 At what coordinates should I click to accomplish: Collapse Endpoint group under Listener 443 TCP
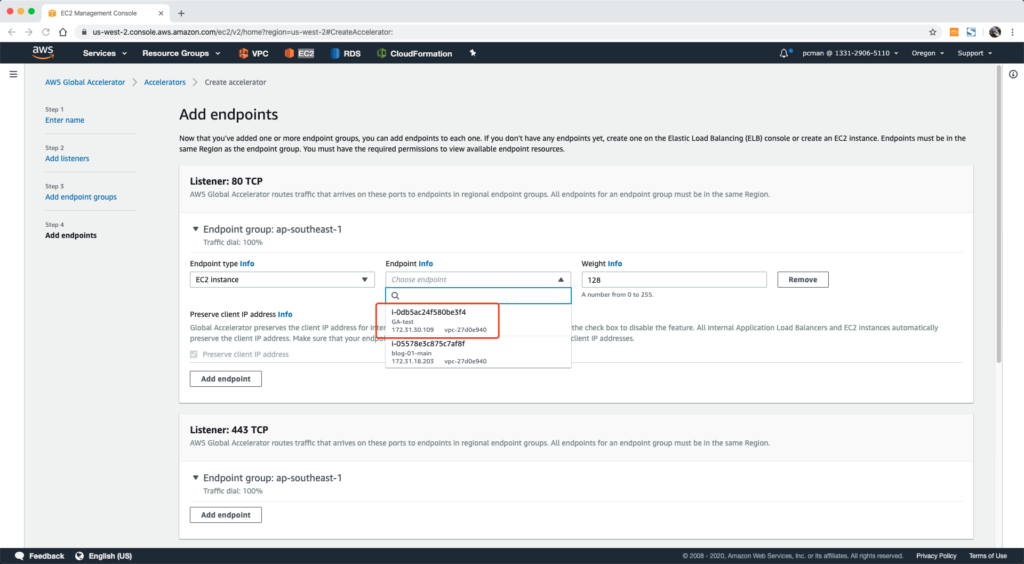(195, 478)
